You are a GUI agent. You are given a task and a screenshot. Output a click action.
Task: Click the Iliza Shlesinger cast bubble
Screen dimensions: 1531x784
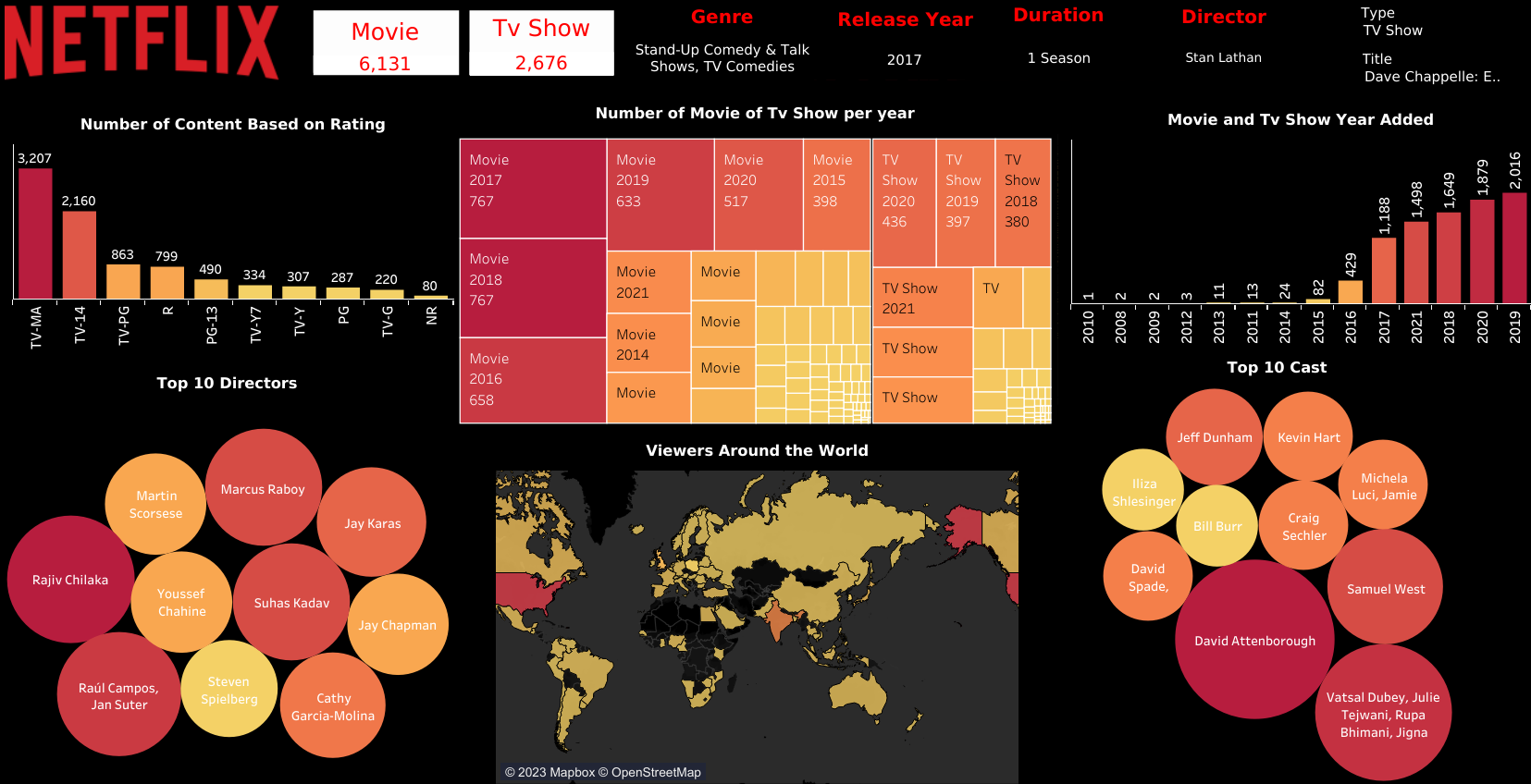pyautogui.click(x=1143, y=491)
